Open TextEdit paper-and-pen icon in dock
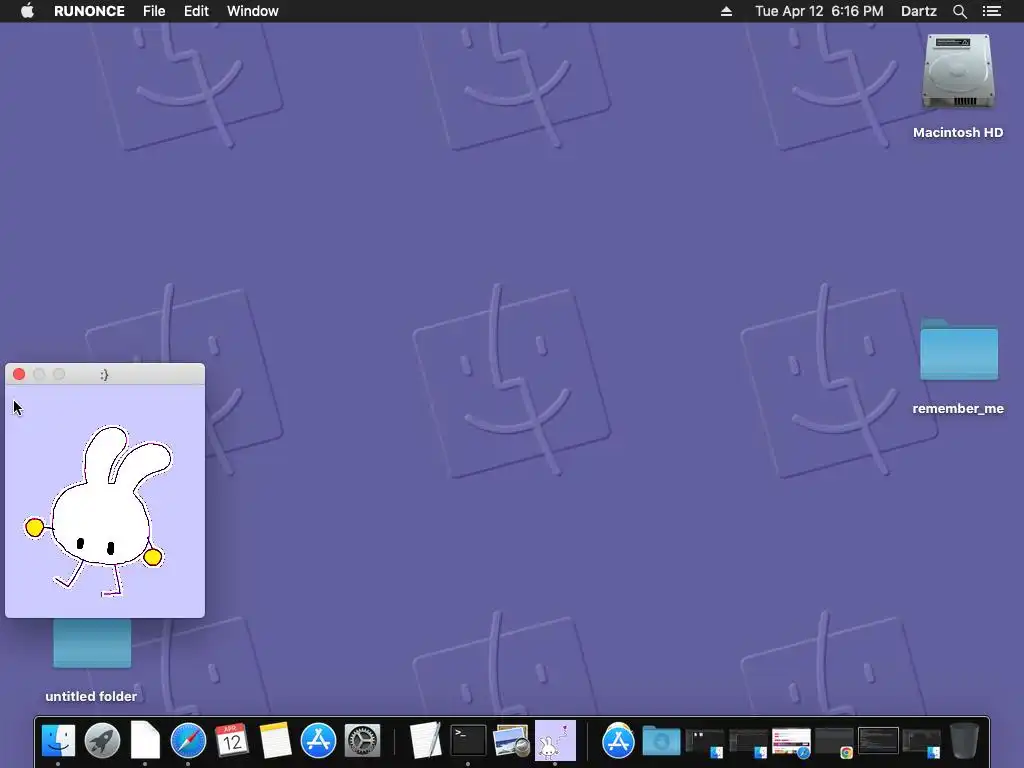 pos(425,741)
